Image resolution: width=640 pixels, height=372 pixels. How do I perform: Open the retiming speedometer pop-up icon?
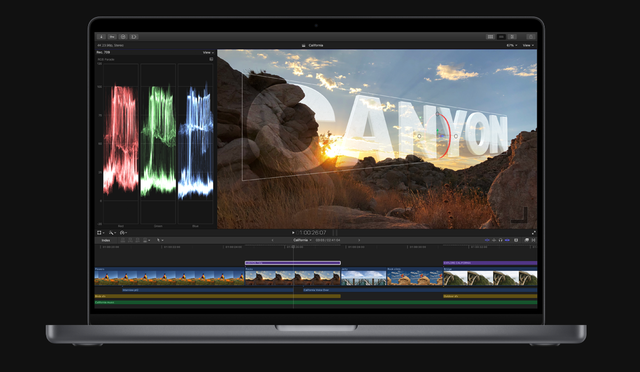(123, 233)
